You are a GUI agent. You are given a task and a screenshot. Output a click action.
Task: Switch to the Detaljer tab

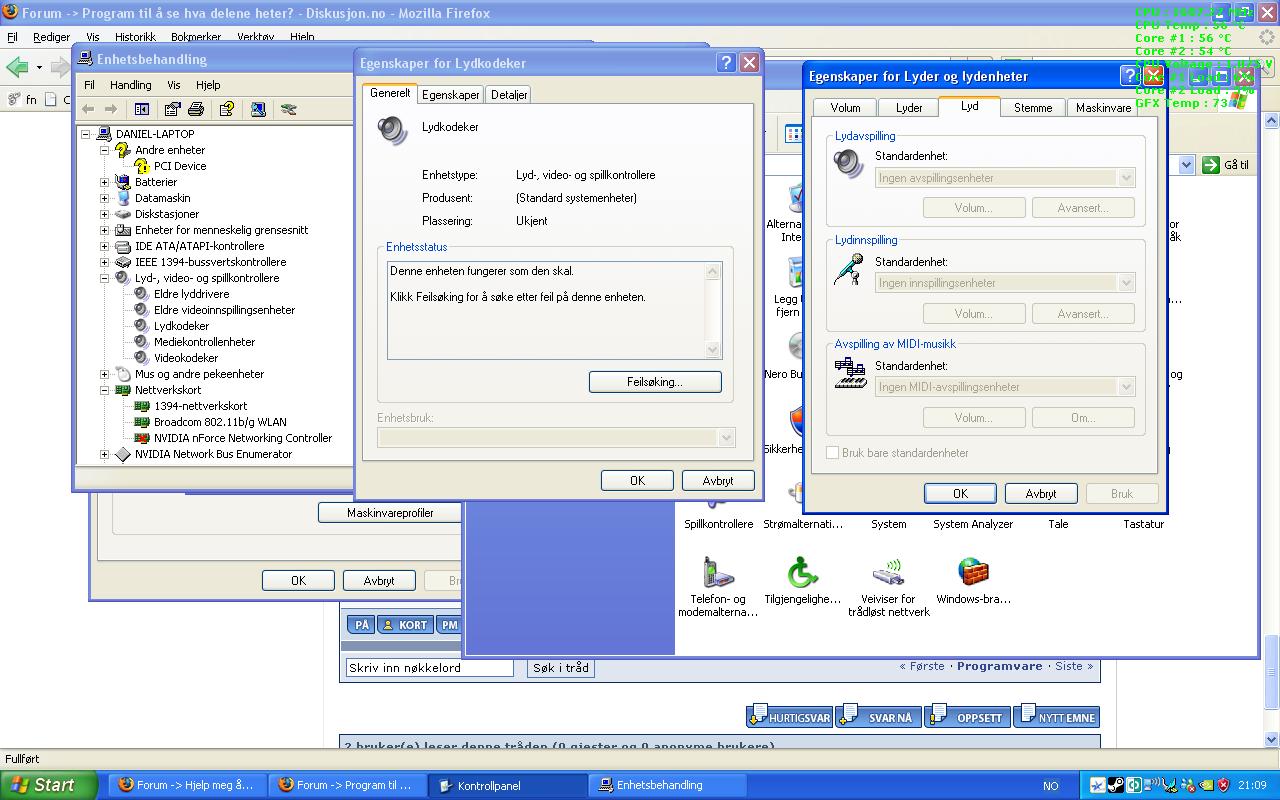click(509, 95)
